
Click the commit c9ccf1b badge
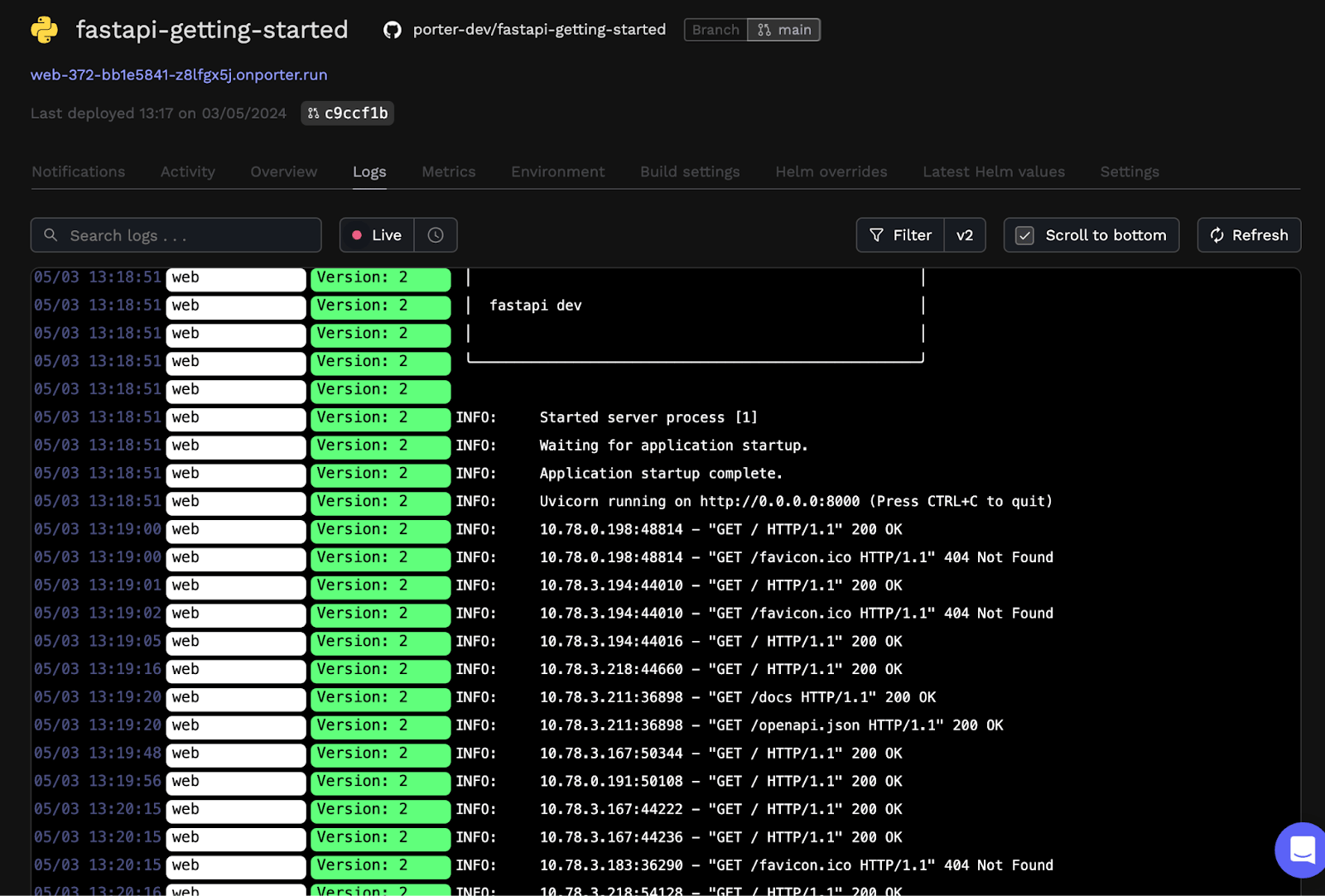click(348, 113)
